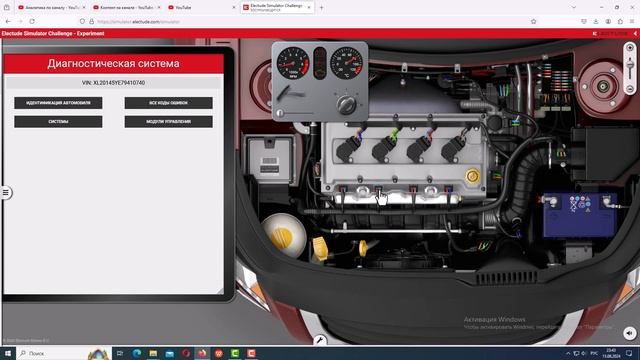This screenshot has height=360, width=640.
Task: Open the browser application menu
Action: click(x=632, y=21)
